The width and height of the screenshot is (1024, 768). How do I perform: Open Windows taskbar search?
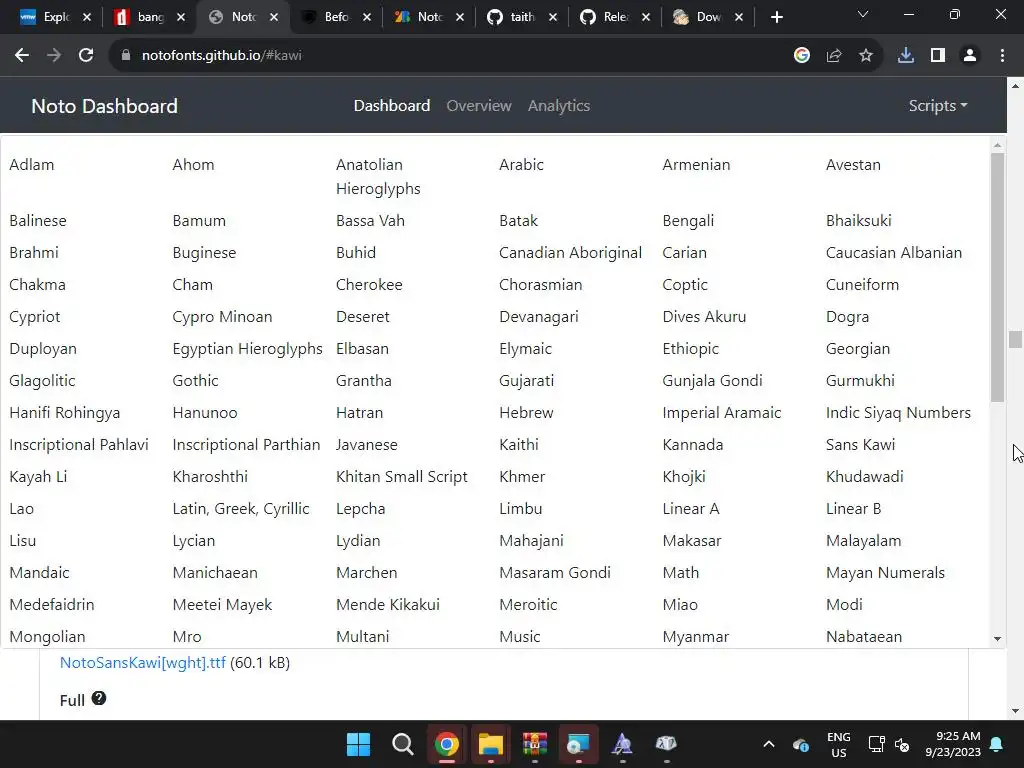click(402, 744)
